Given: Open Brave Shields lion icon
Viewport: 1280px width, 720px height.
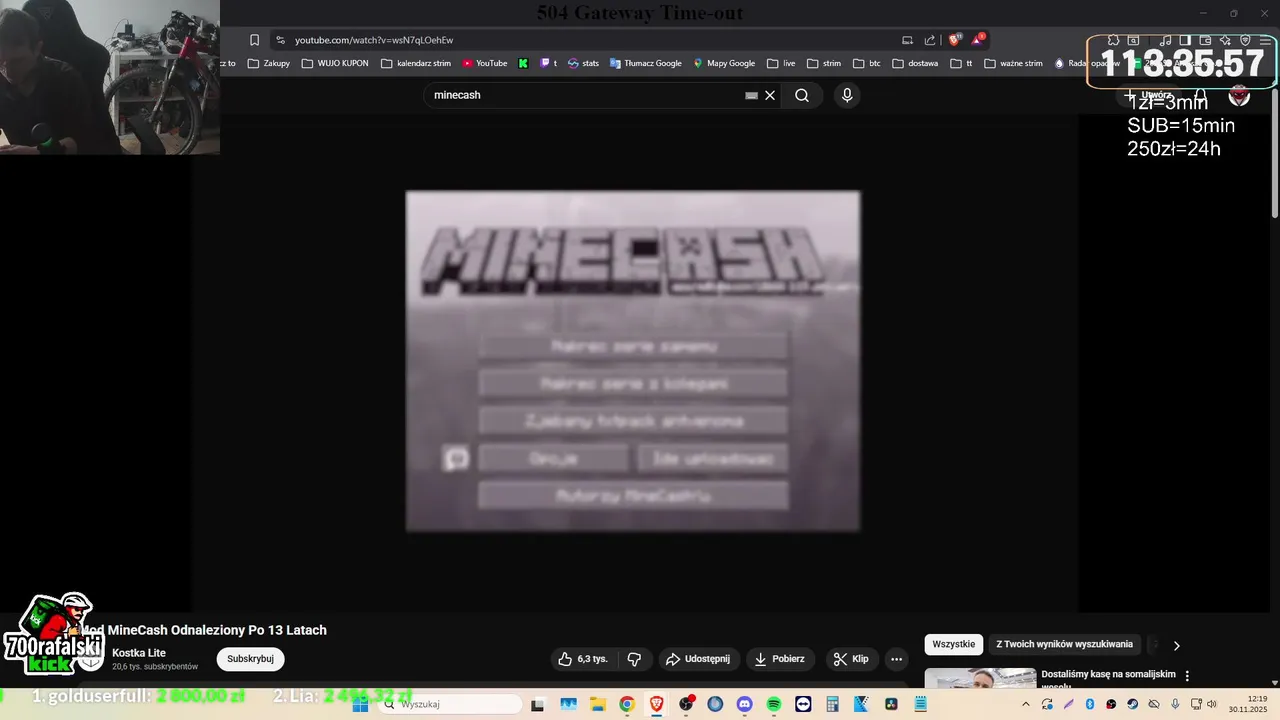Looking at the screenshot, I should coord(954,40).
